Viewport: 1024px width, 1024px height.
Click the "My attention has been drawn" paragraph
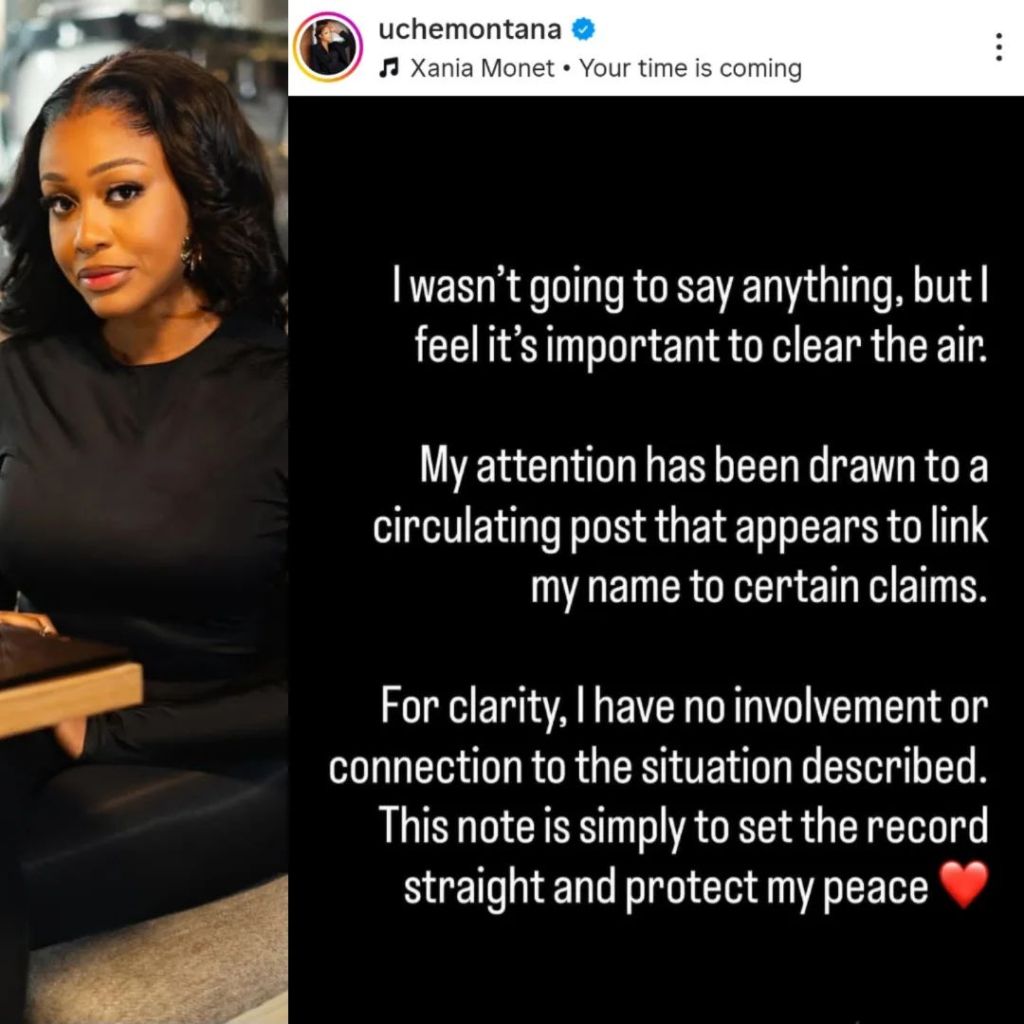[679, 527]
